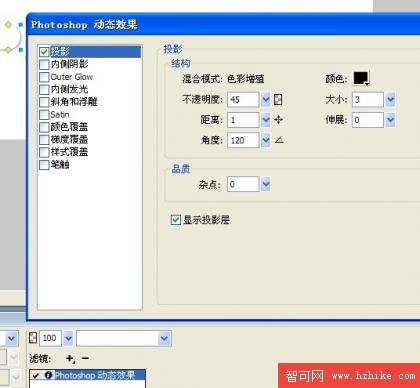This screenshot has width=420, height=388.
Task: Enable the 斜角和浮雕 checkbox
Action: tap(44, 102)
